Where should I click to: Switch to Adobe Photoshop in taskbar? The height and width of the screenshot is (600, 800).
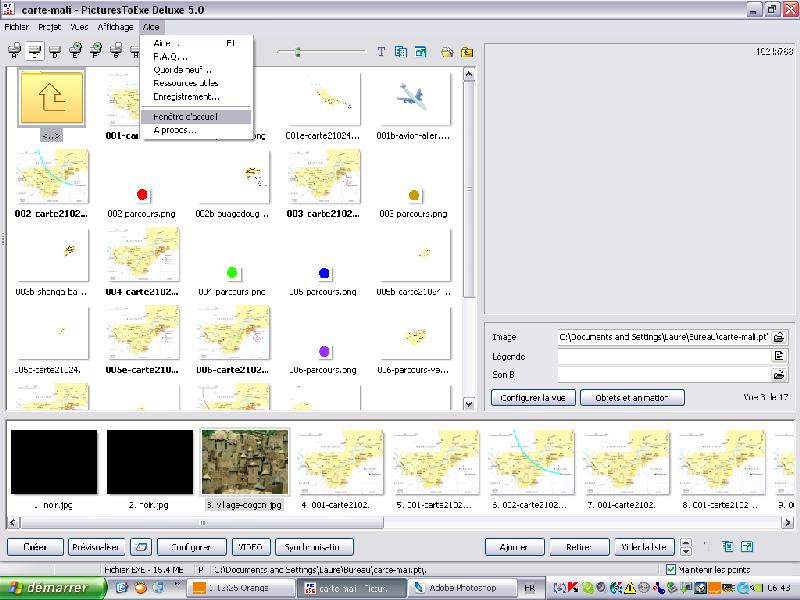(x=462, y=588)
